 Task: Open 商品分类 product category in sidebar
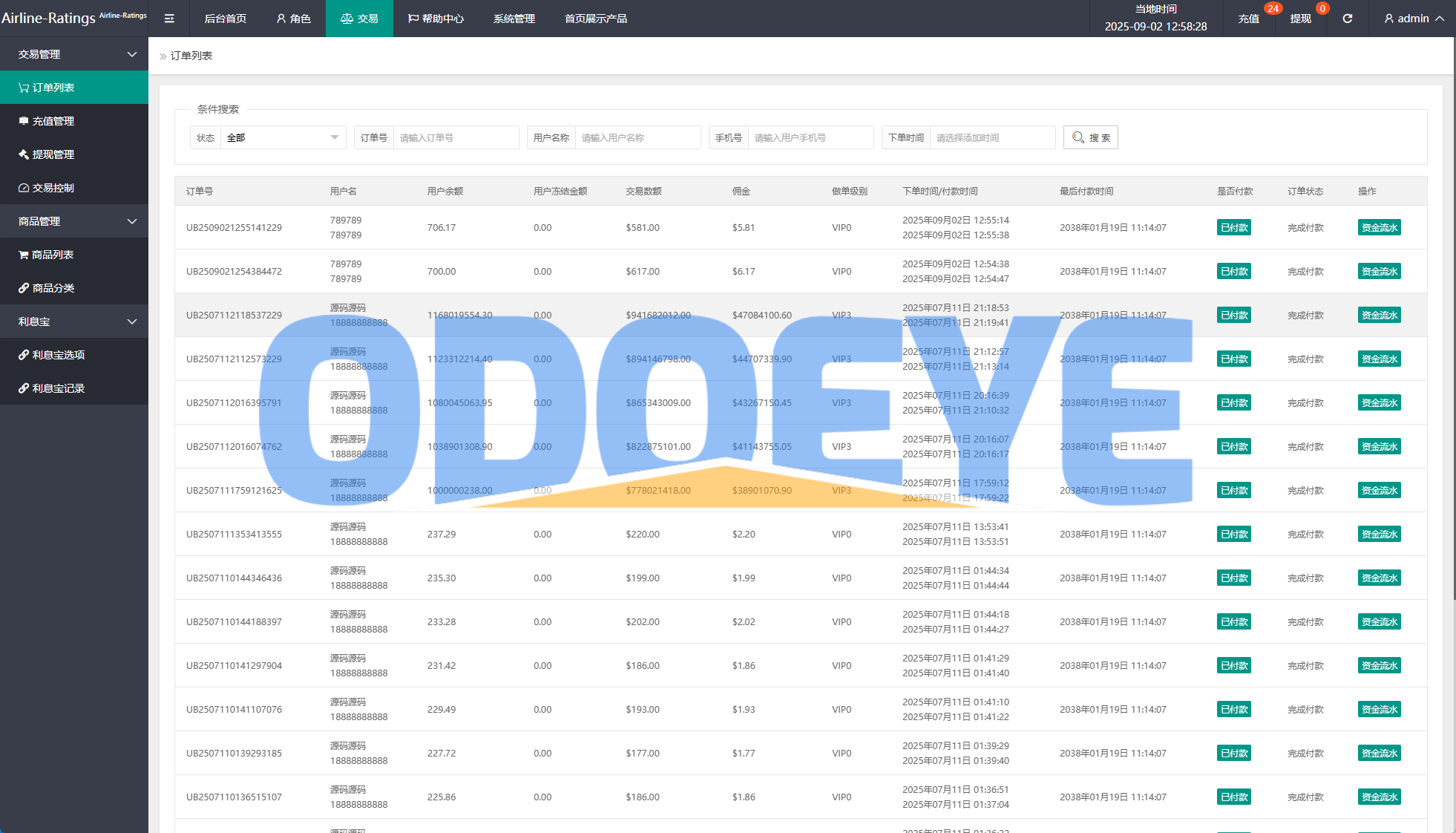pos(53,288)
